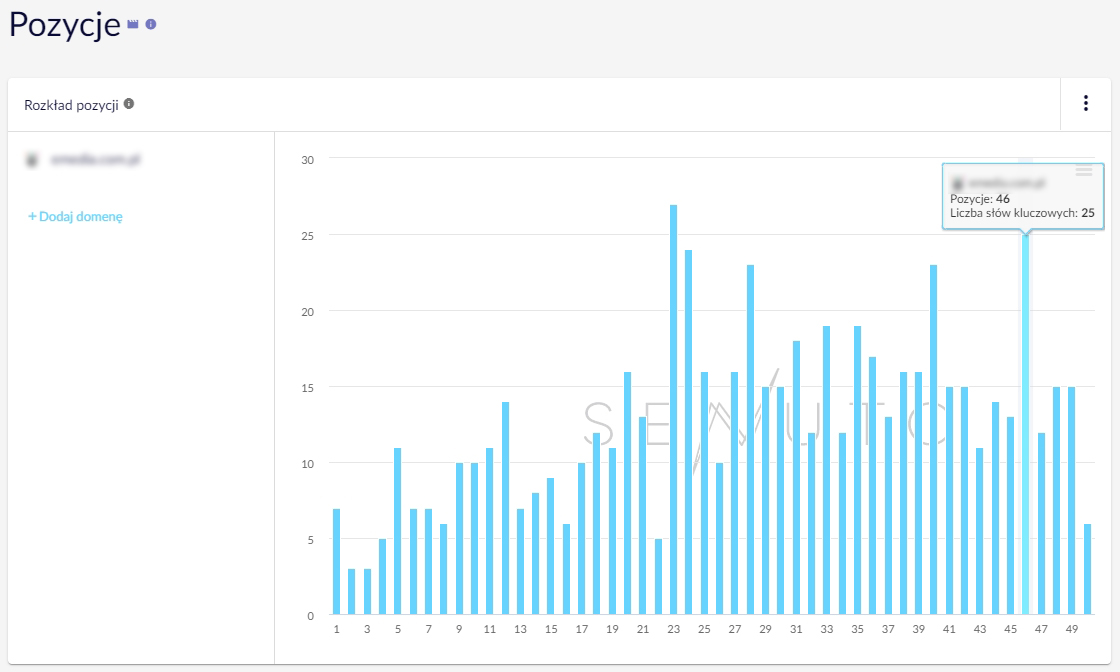
Task: Click the bar at position 12
Action: tap(505, 508)
